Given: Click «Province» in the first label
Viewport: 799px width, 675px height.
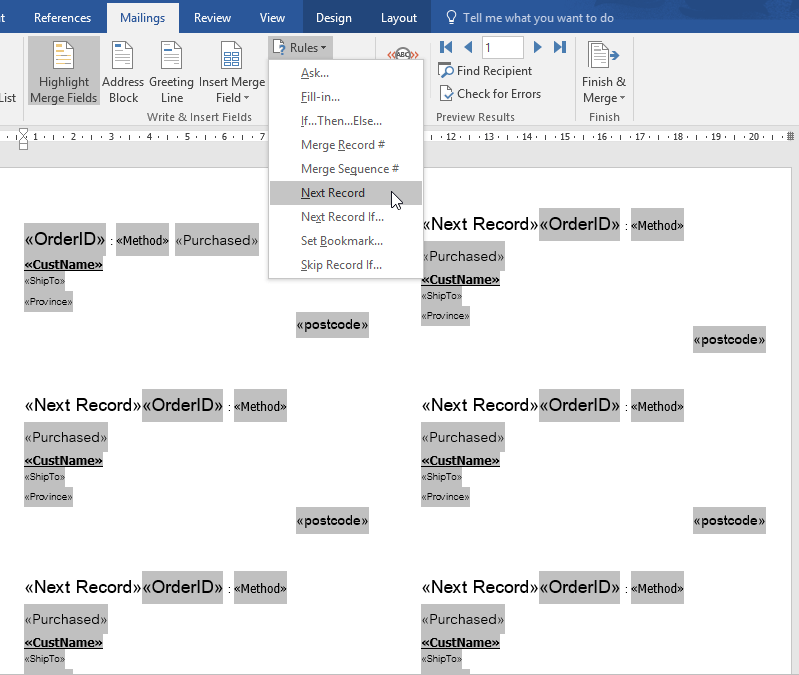Looking at the screenshot, I should point(48,302).
